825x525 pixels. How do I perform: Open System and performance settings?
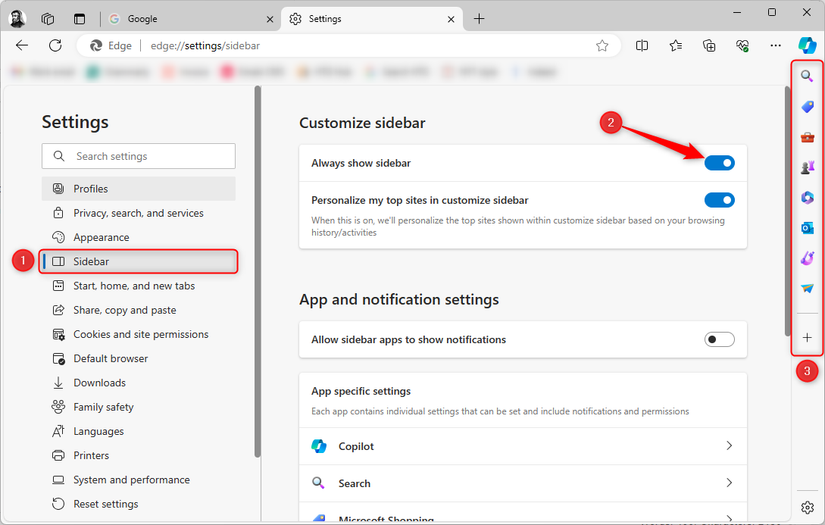point(138,480)
